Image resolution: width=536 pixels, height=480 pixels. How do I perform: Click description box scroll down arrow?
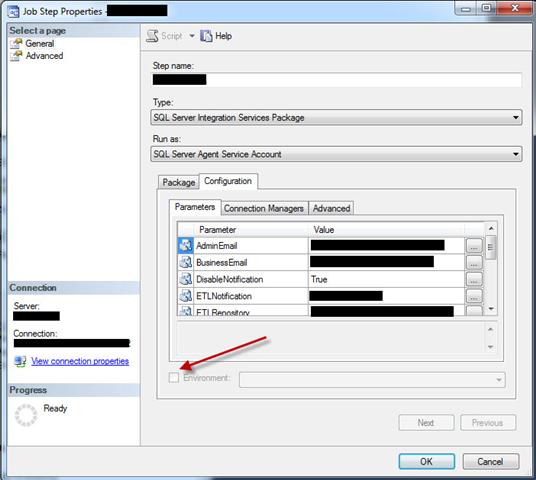491,347
